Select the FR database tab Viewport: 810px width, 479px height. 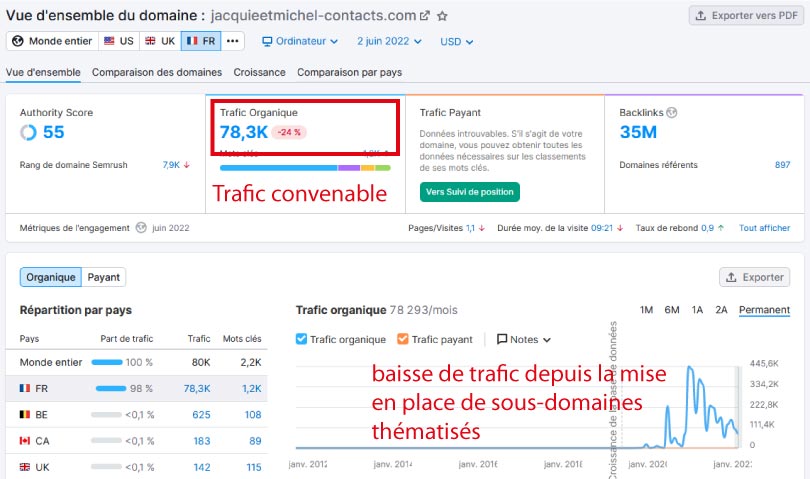(x=201, y=41)
